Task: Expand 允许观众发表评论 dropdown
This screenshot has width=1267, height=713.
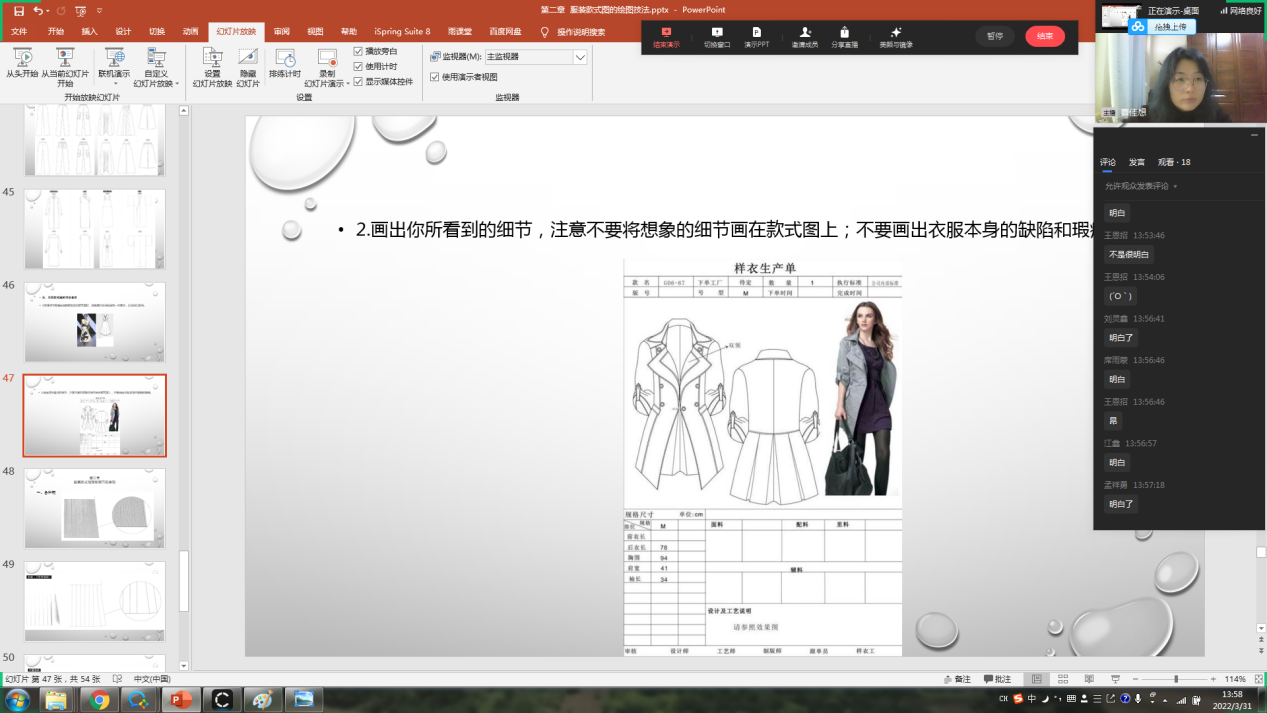Action: (1141, 186)
